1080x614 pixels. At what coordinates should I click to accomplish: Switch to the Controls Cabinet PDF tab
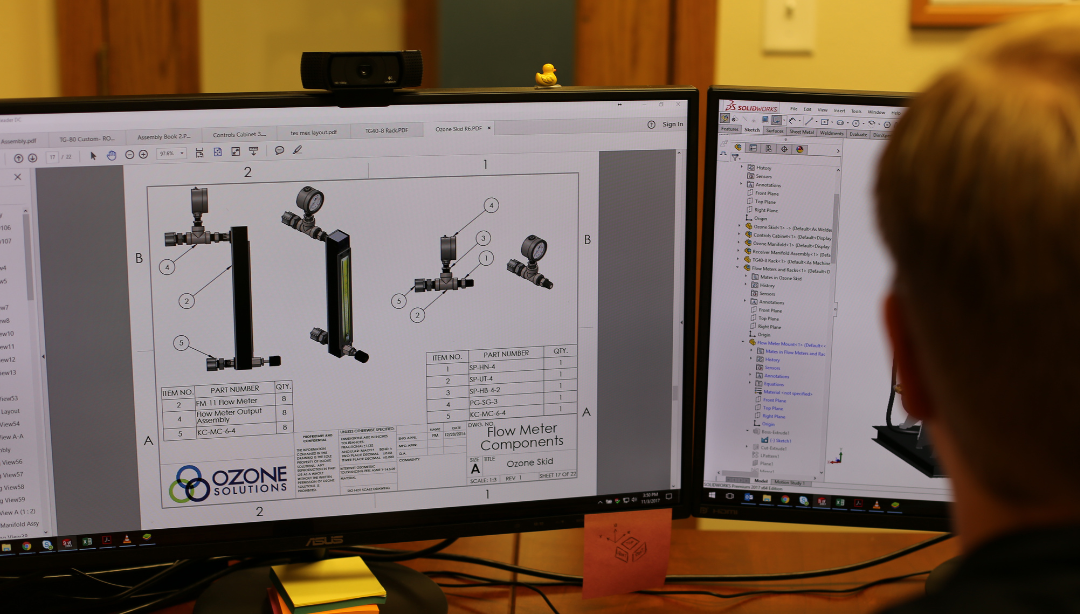pos(240,134)
